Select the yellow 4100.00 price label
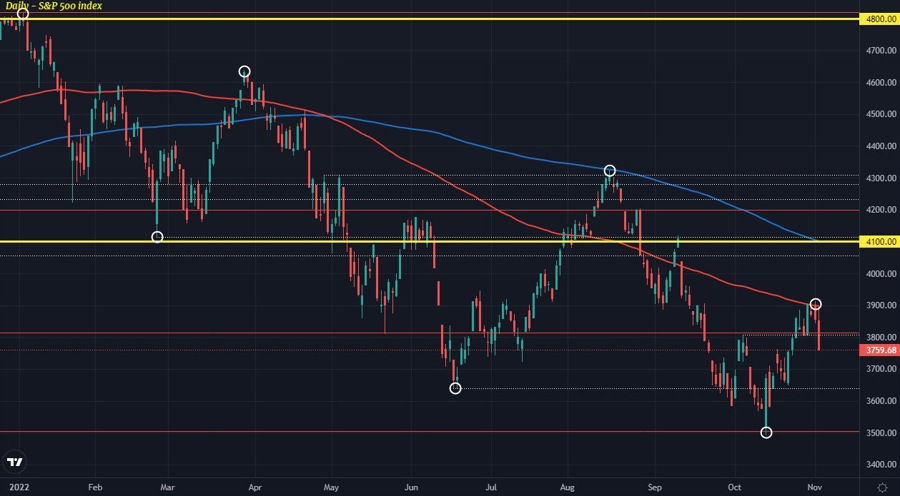 (x=878, y=242)
